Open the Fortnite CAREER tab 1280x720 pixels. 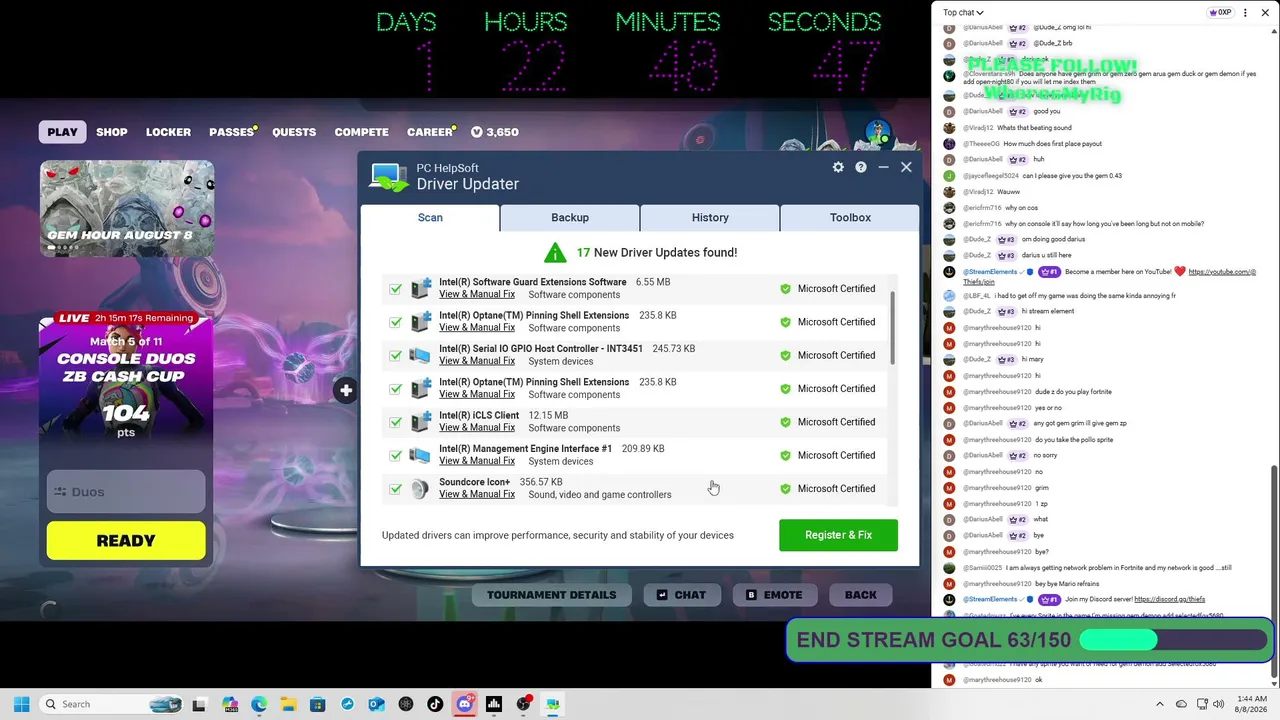(430, 132)
